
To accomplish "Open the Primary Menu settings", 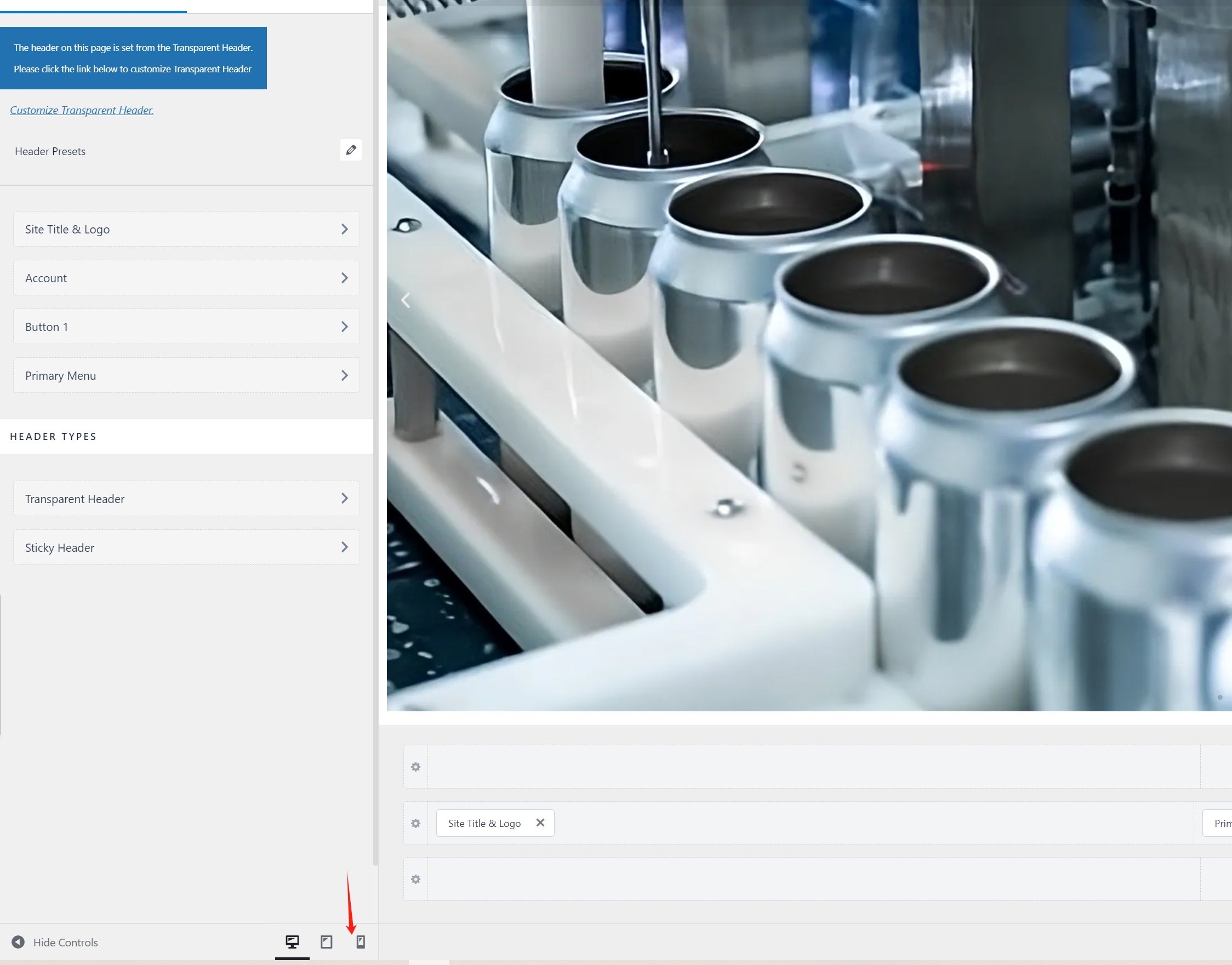I will click(x=186, y=376).
